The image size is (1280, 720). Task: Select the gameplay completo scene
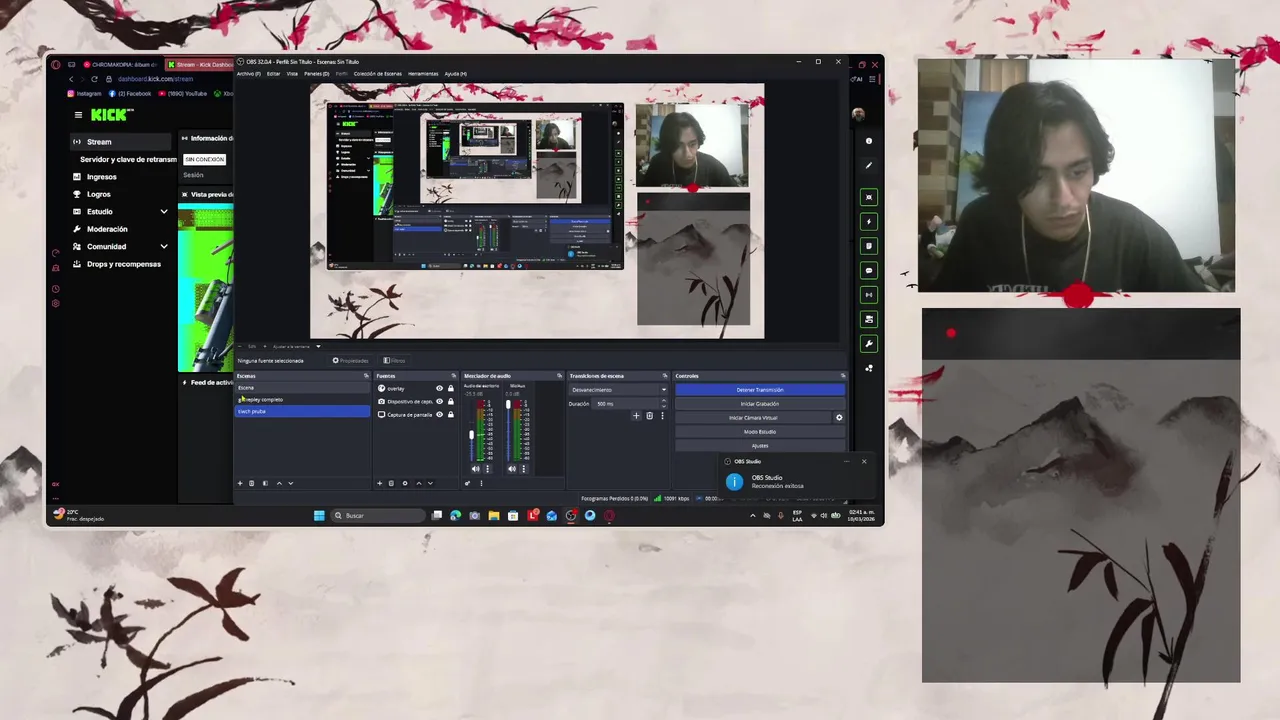click(302, 399)
